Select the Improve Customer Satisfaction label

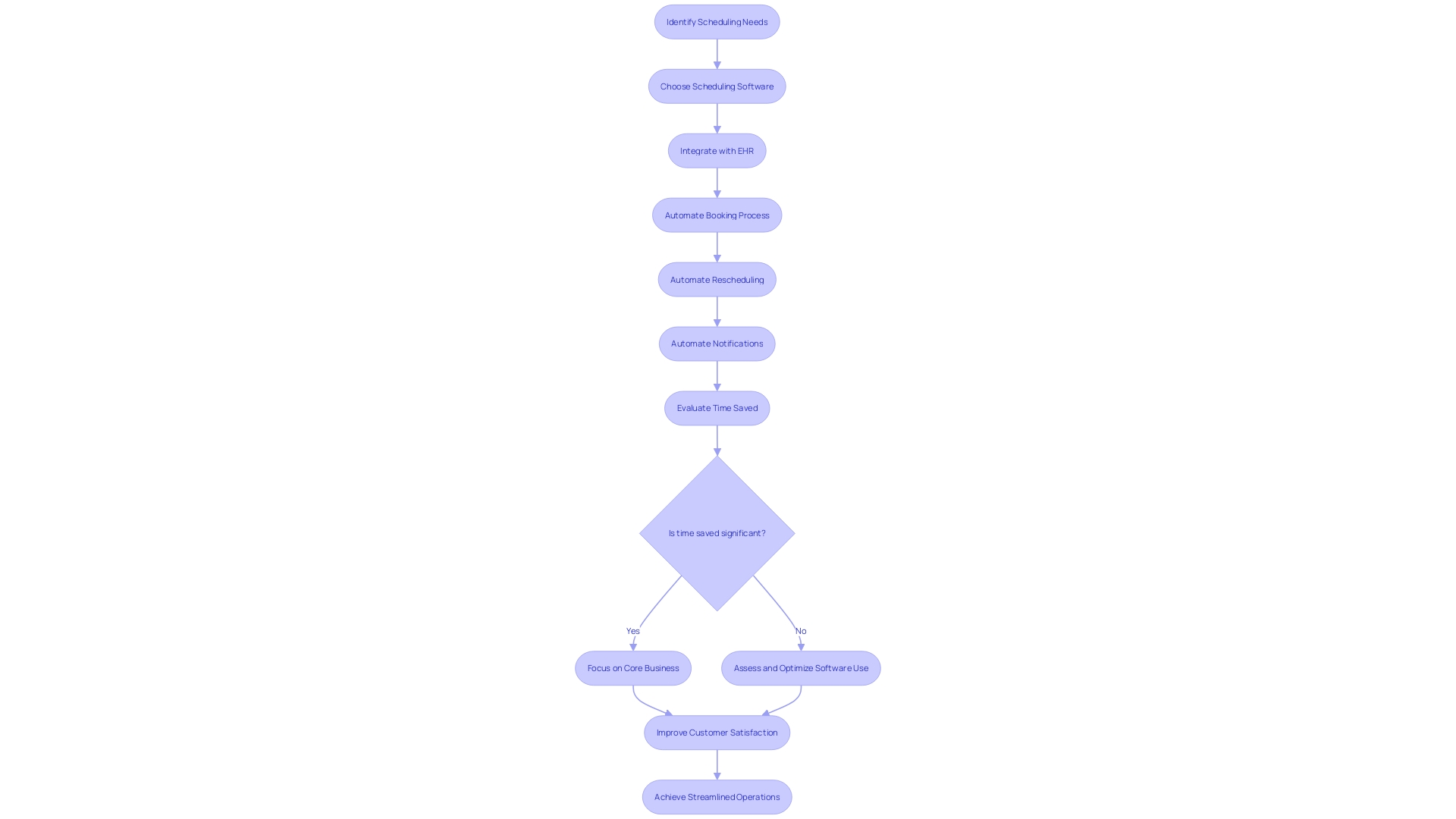pyautogui.click(x=717, y=732)
